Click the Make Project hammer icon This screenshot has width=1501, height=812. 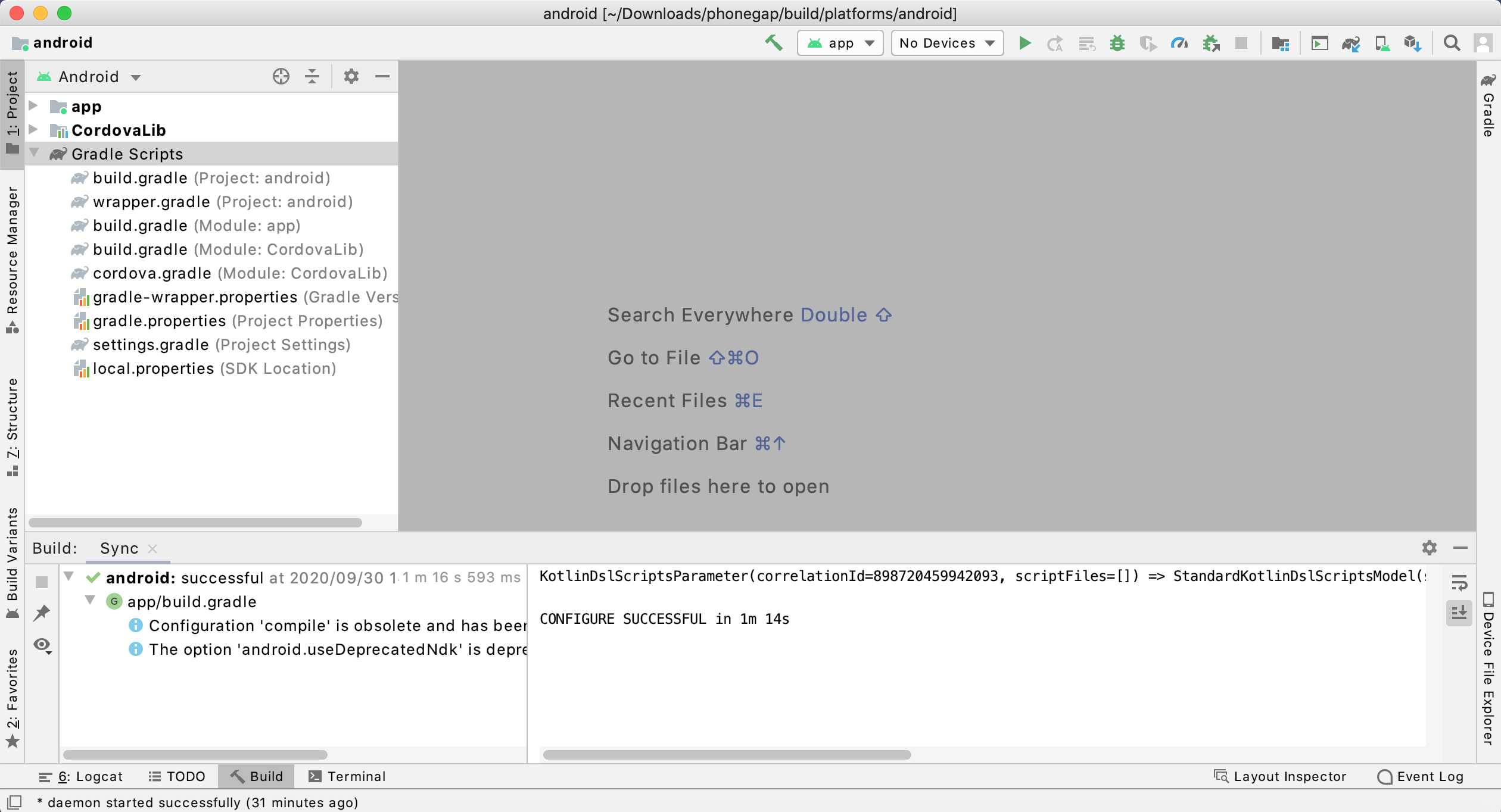(773, 43)
